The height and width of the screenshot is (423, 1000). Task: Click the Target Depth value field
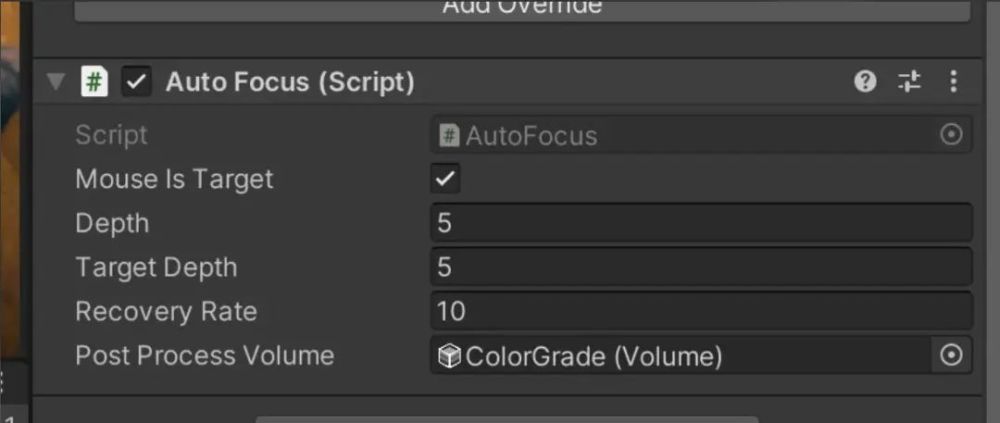point(702,267)
